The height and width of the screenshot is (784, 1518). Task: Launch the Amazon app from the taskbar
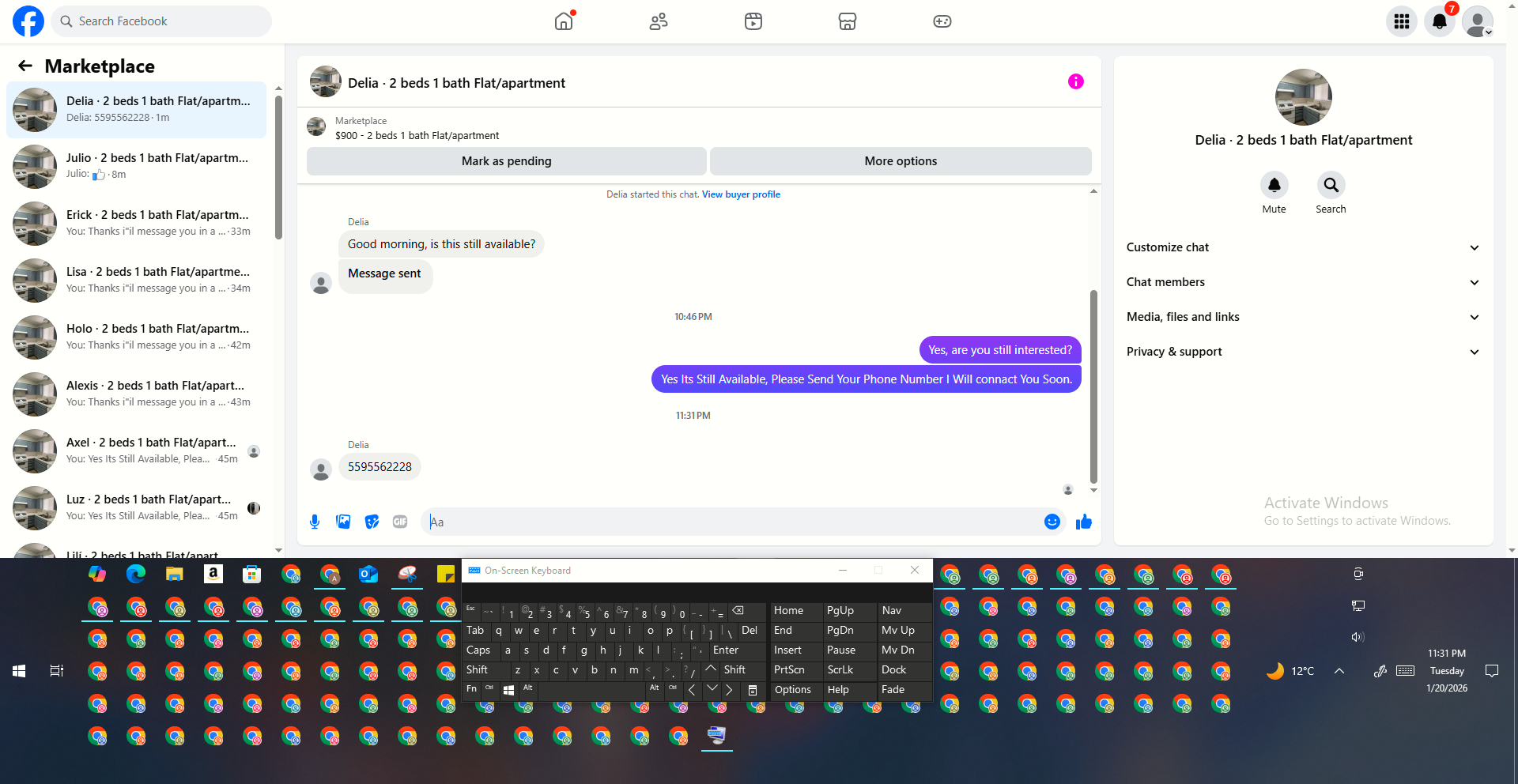coord(213,574)
